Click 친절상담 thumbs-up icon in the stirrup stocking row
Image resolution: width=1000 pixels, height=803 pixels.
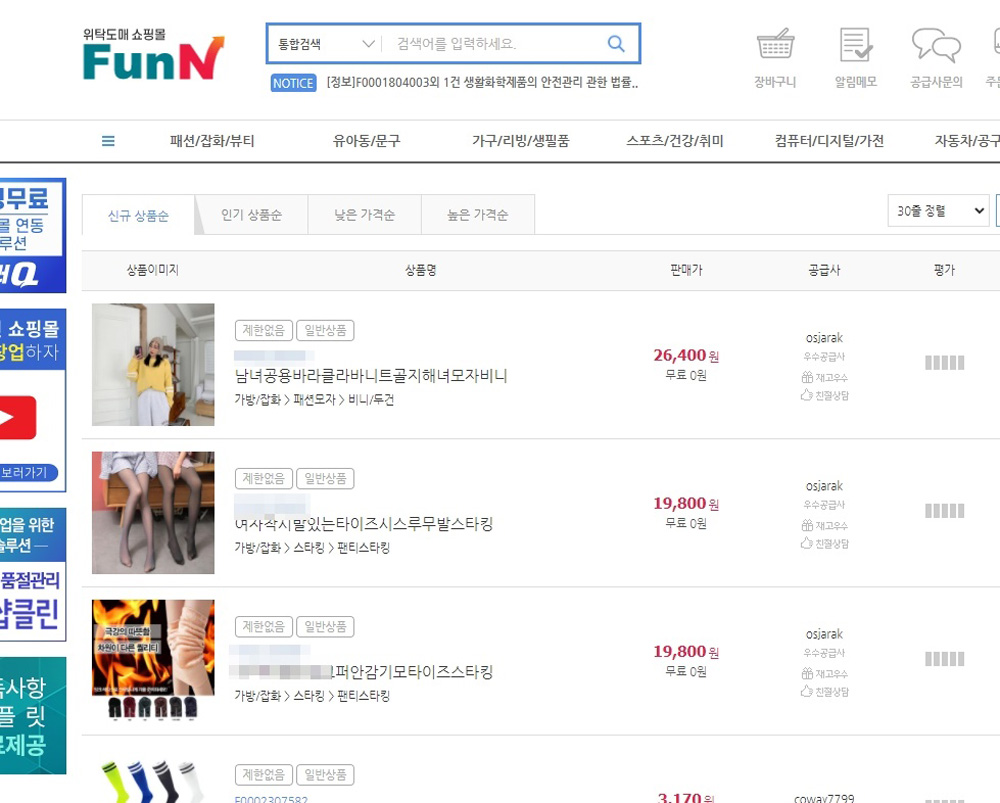[x=807, y=543]
